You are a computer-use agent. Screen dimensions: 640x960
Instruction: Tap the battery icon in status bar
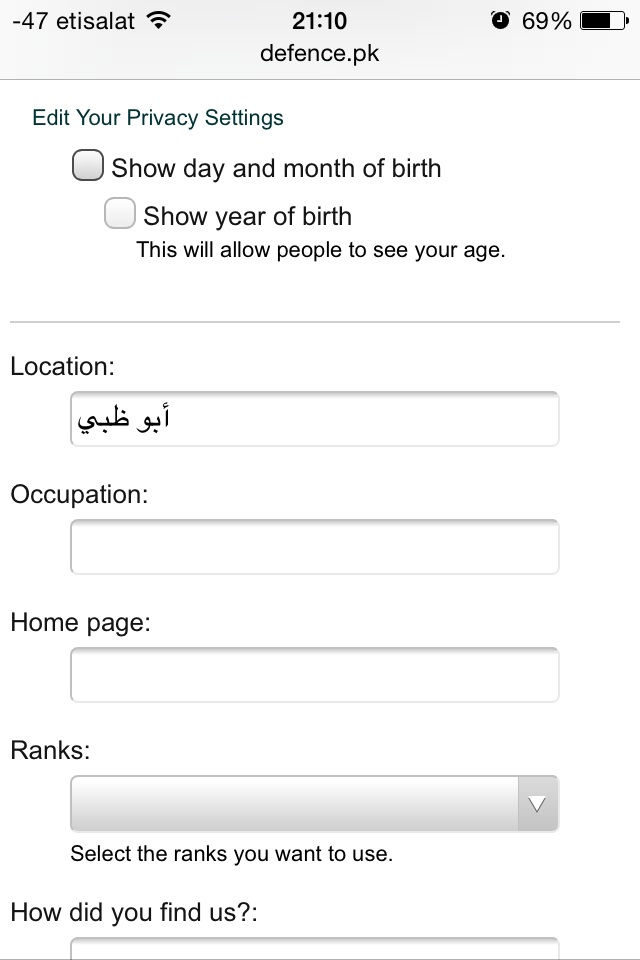[x=604, y=21]
